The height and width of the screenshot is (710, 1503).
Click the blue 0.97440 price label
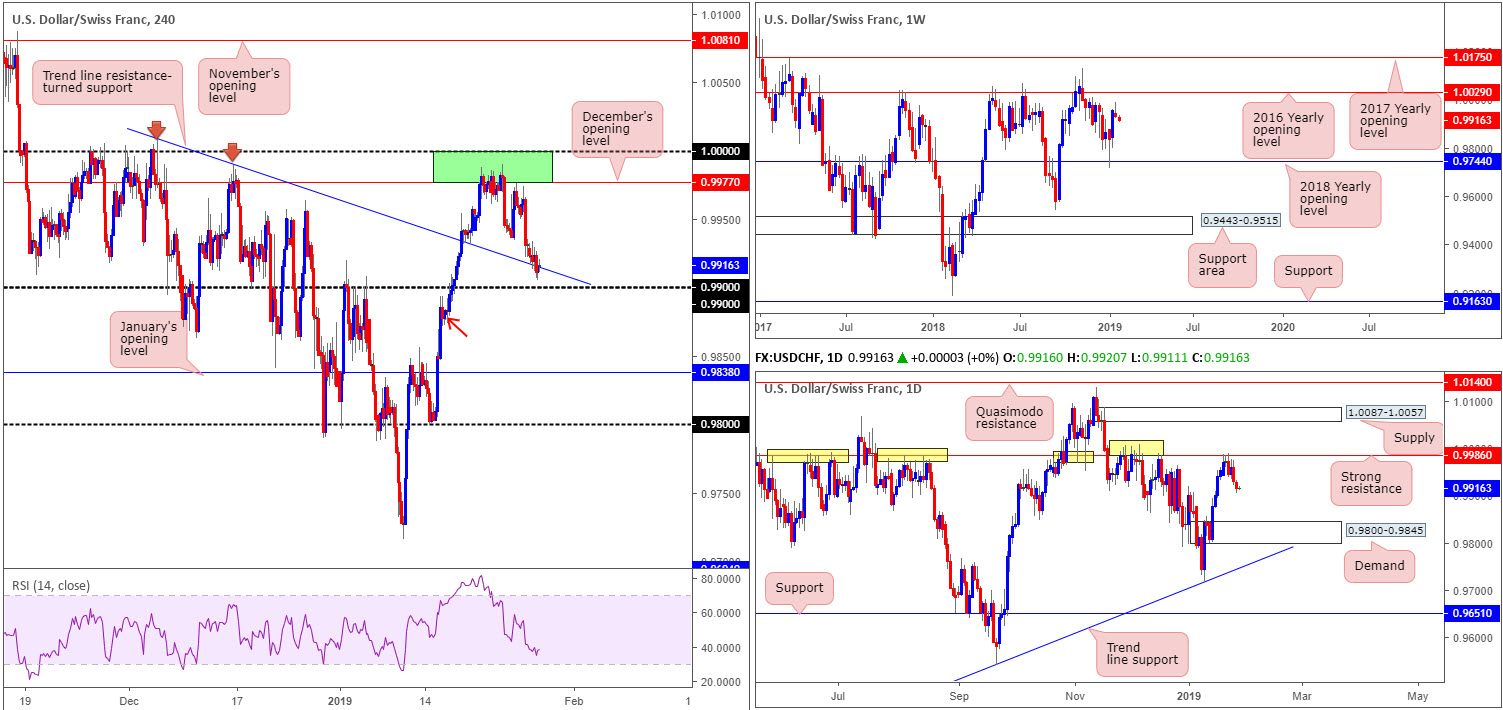pyautogui.click(x=1473, y=160)
